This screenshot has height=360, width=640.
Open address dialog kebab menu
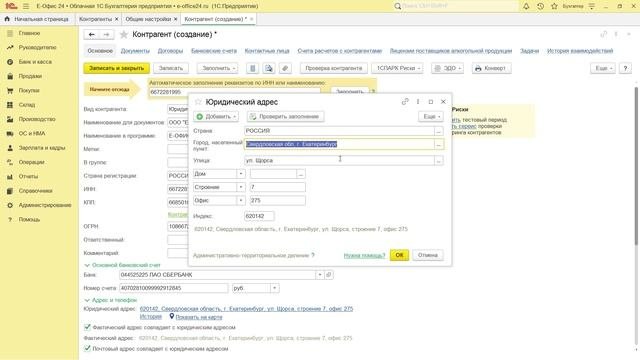[418, 102]
